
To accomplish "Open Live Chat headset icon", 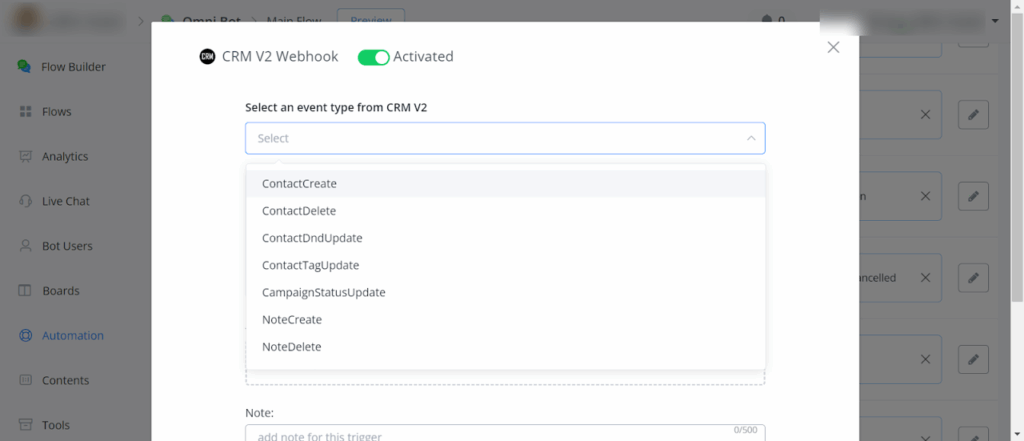I will 24,201.
